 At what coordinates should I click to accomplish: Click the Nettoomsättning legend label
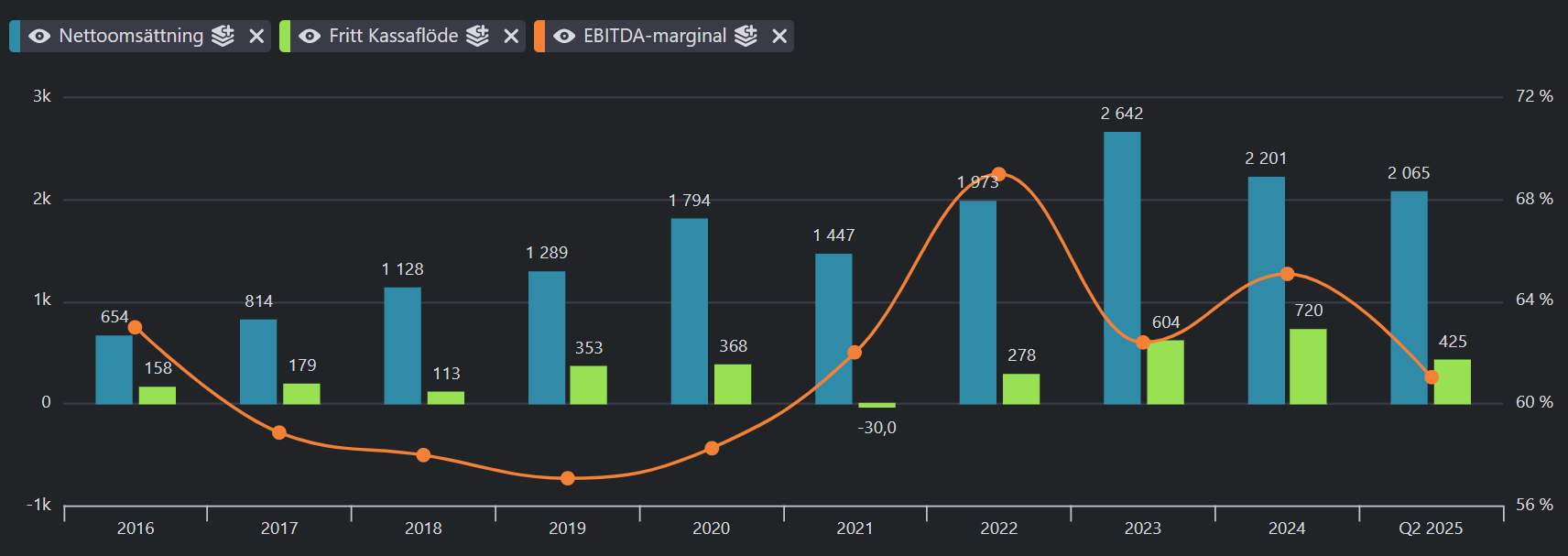pos(131,36)
